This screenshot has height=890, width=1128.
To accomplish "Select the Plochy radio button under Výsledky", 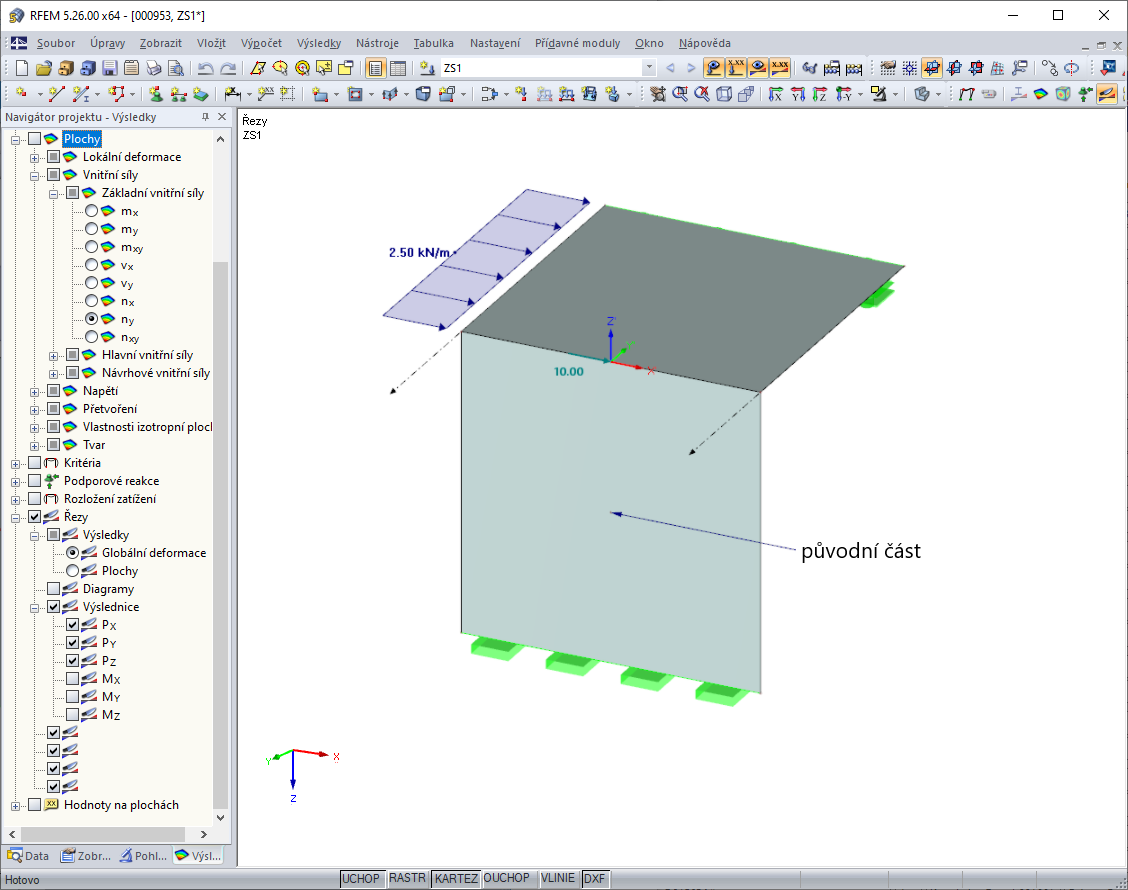I will pyautogui.click(x=73, y=571).
